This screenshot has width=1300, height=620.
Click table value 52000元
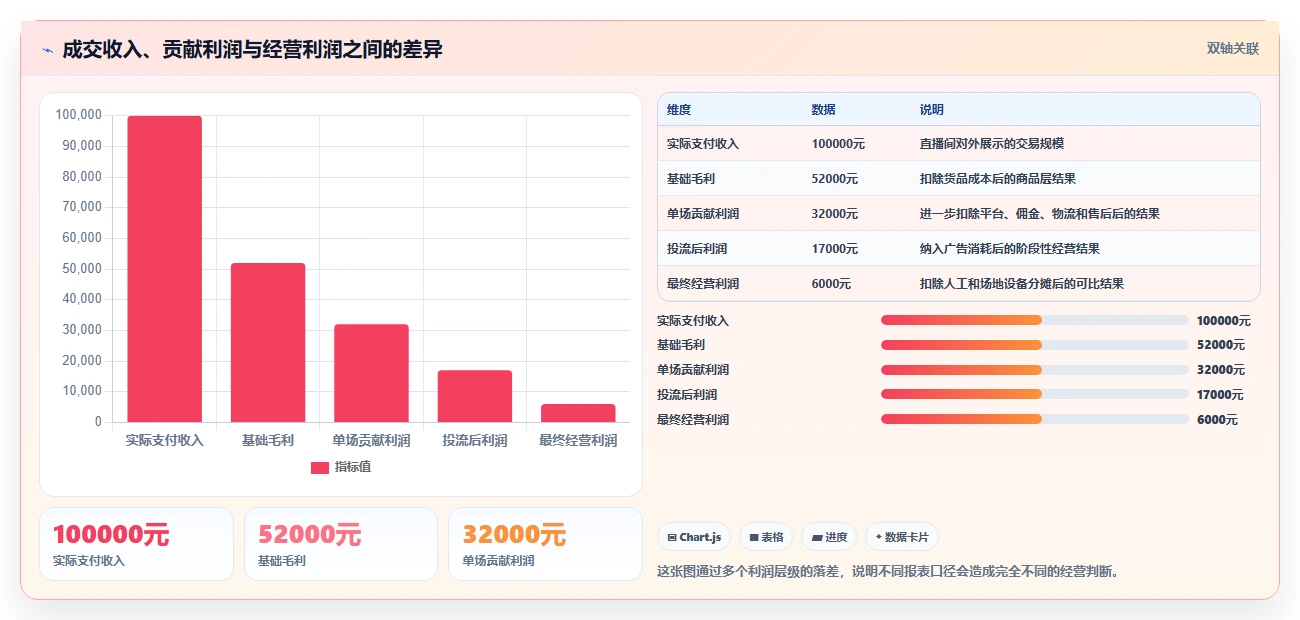tap(835, 179)
